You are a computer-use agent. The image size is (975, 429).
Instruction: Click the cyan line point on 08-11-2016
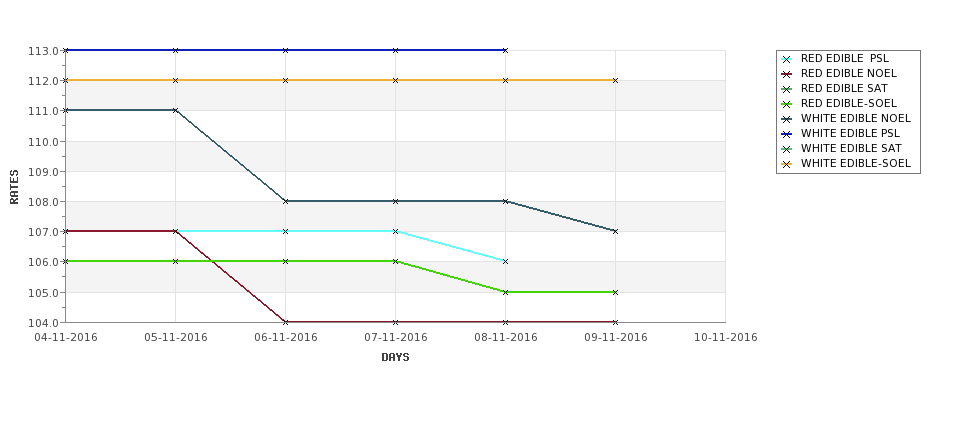506,262
